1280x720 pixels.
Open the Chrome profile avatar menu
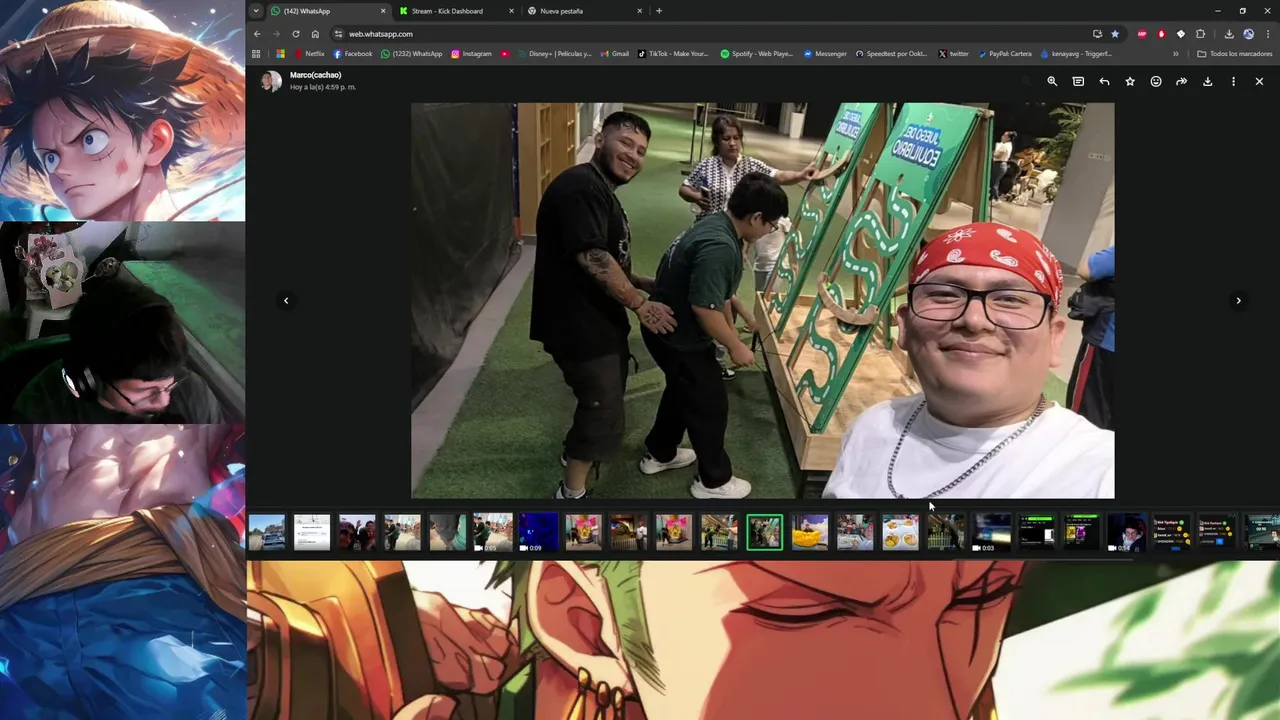tap(1248, 34)
